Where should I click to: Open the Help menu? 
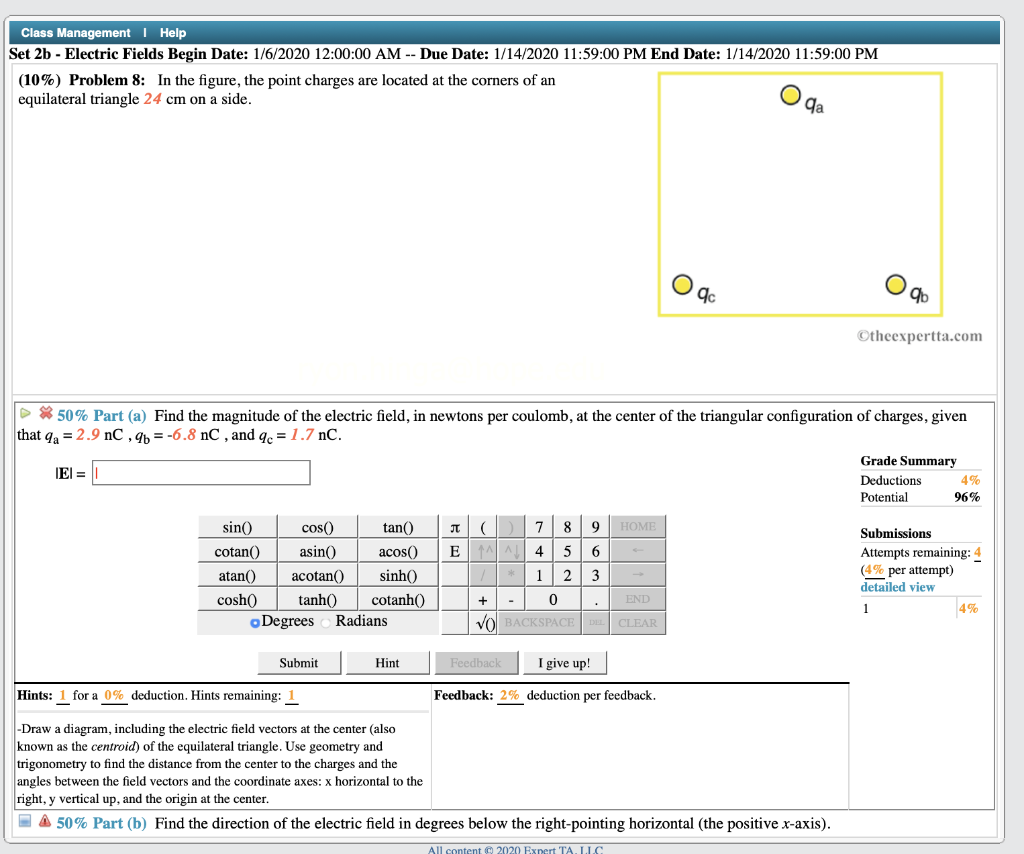[173, 32]
